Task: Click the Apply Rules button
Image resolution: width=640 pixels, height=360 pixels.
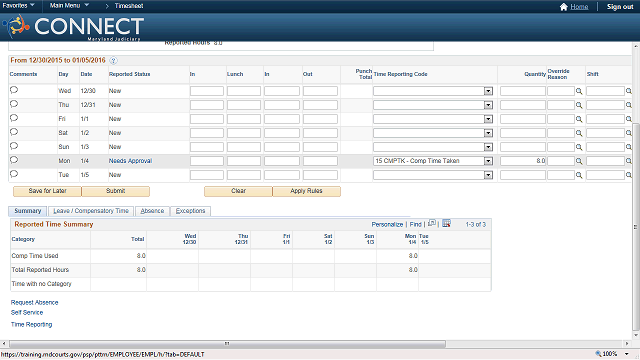Action: (307, 191)
